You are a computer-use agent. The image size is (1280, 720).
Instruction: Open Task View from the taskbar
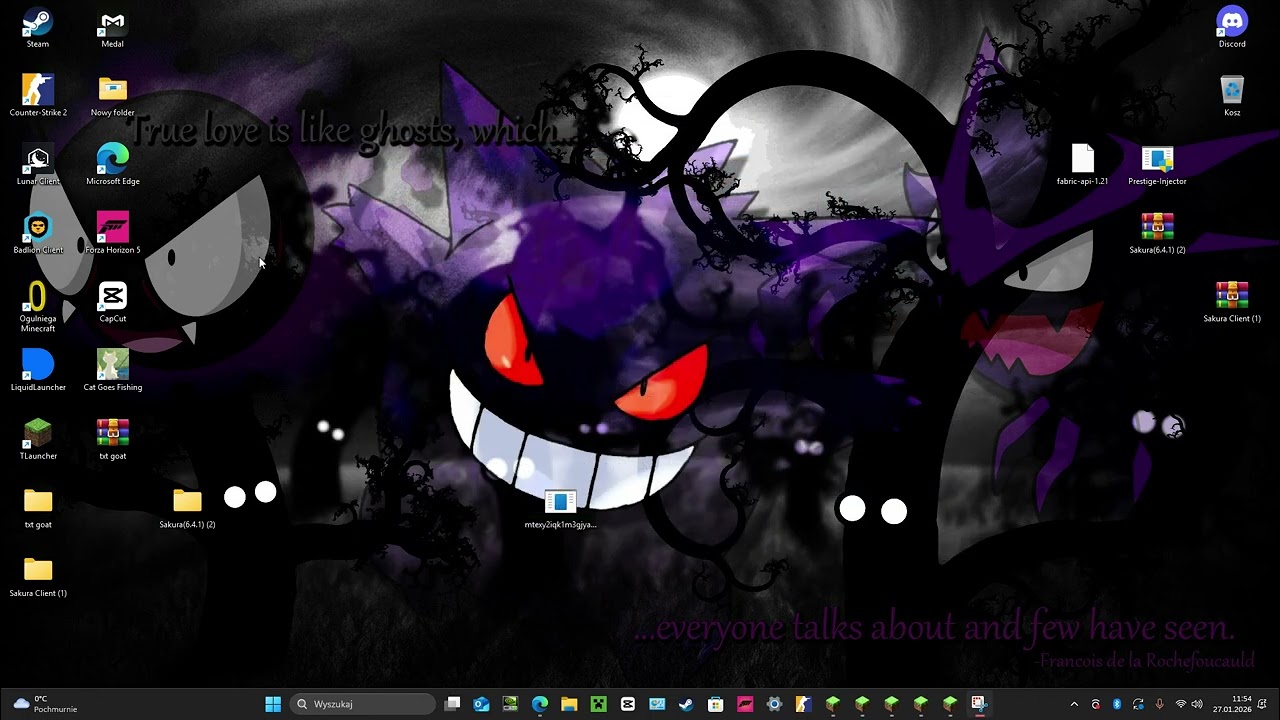tap(453, 704)
